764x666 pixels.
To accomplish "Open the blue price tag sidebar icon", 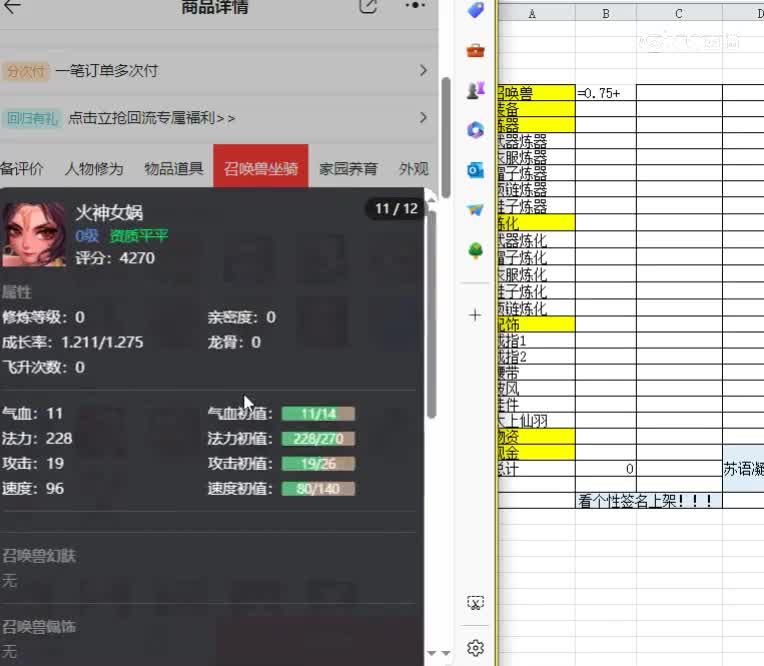I will tap(476, 10).
